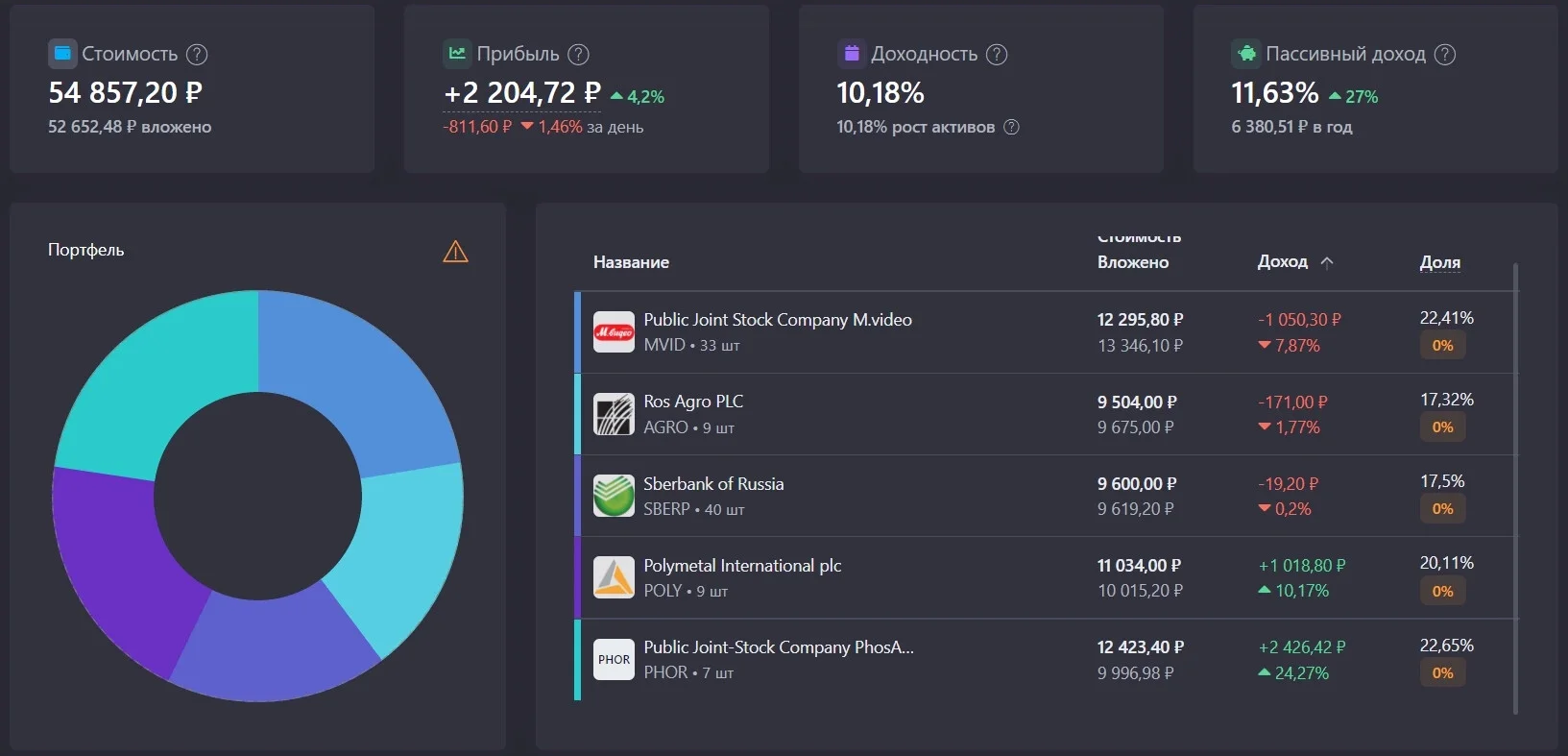
Task: Click the M.video company logo
Action: click(614, 332)
